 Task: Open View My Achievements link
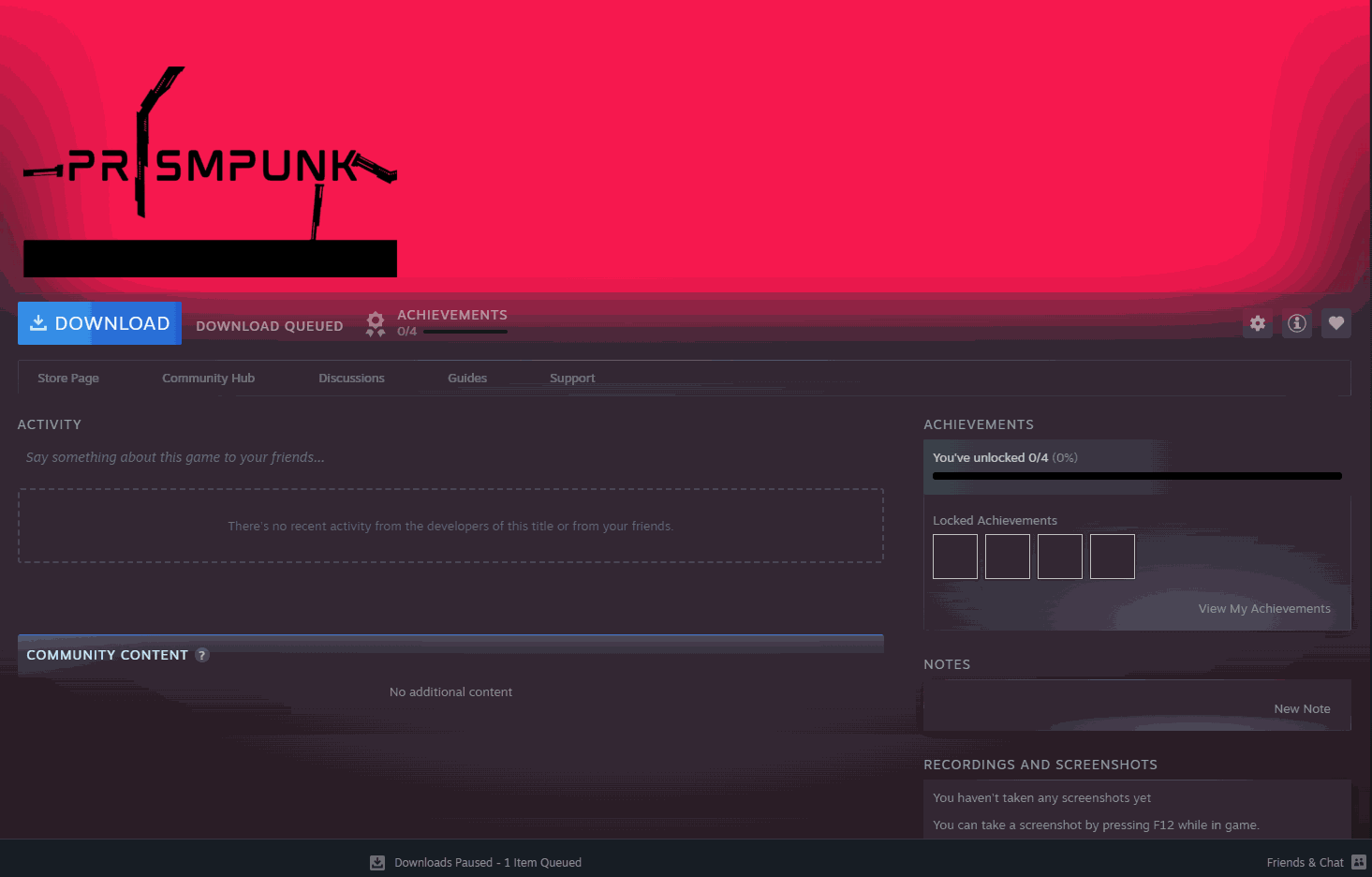click(1264, 609)
